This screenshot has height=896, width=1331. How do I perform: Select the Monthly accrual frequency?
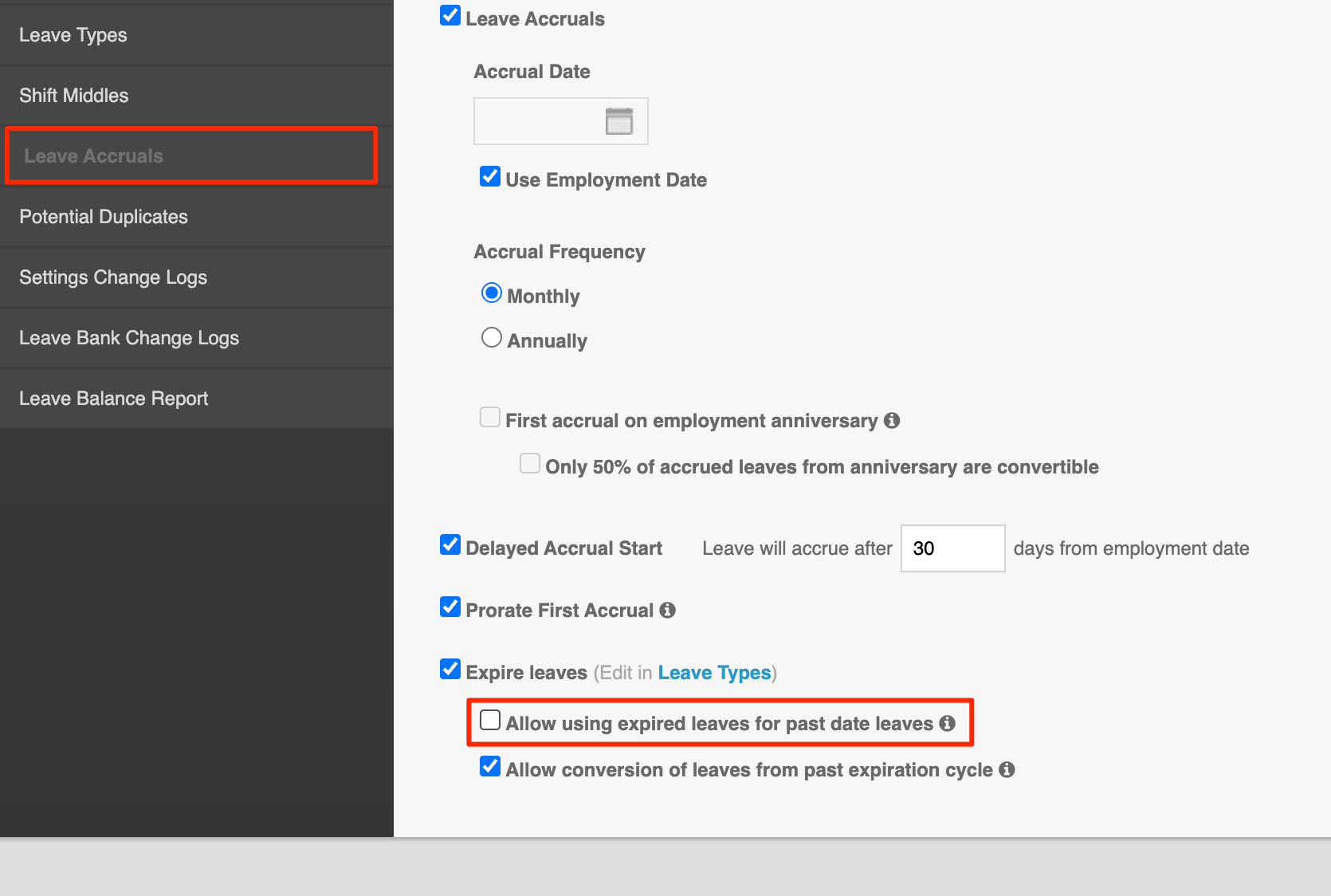492,293
